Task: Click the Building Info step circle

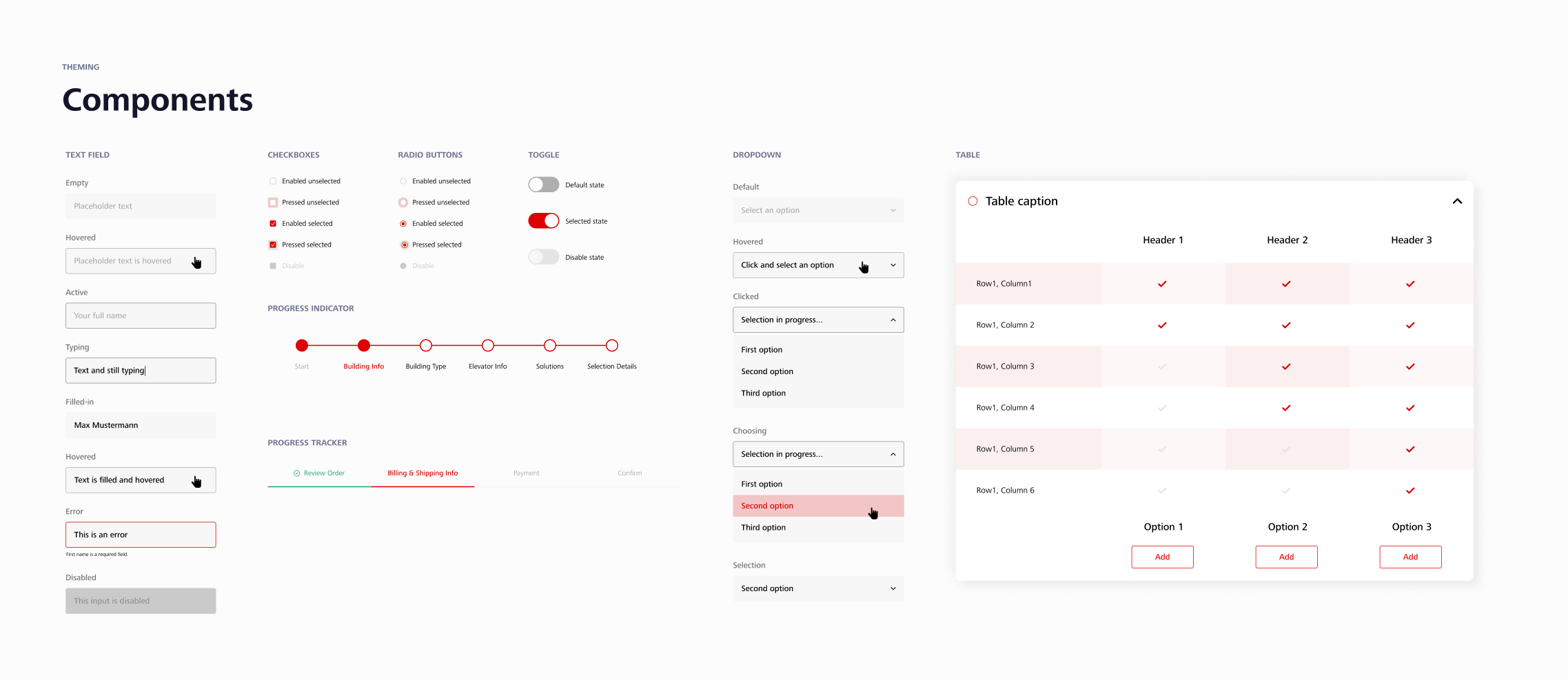Action: coord(364,345)
